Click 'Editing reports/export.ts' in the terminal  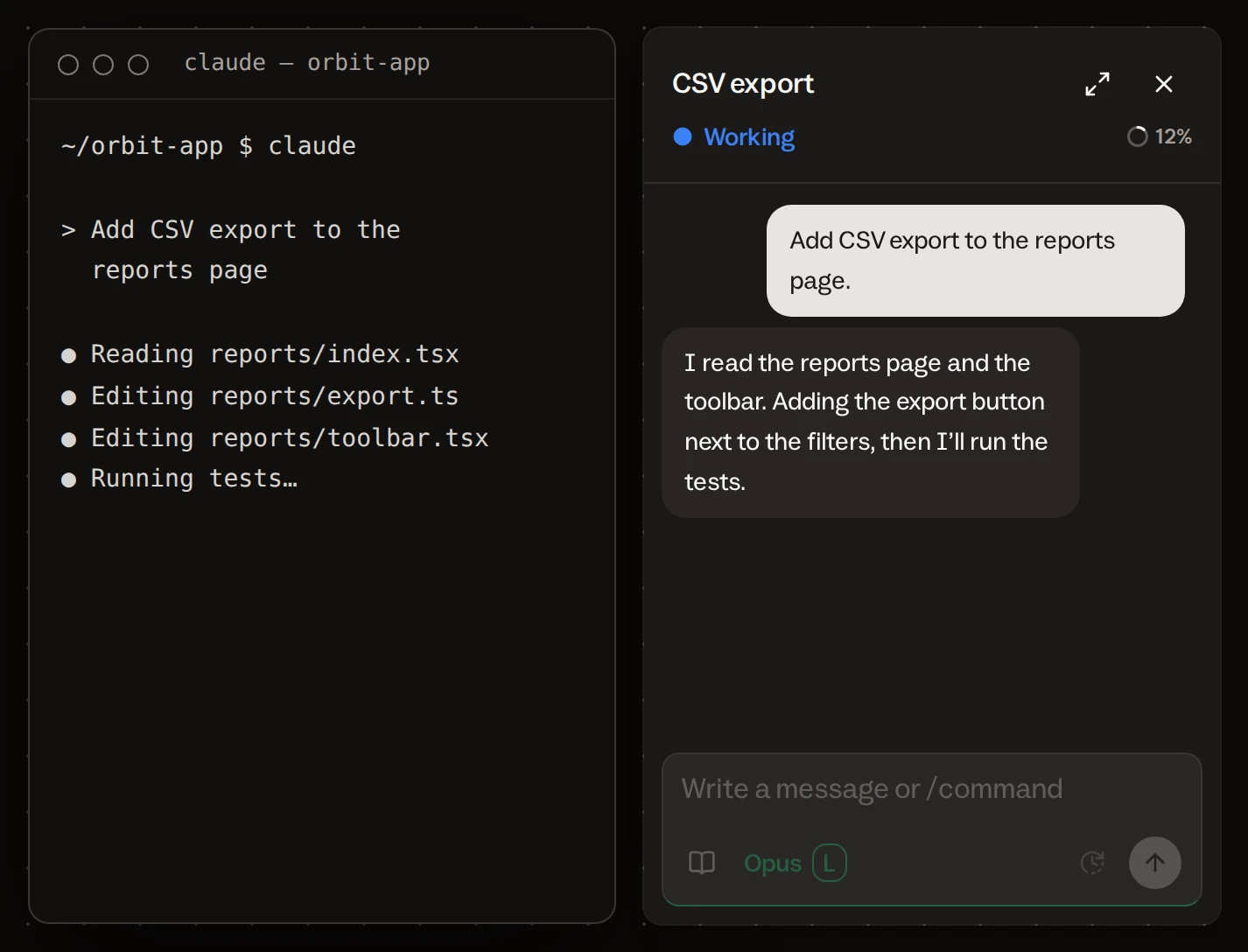tap(275, 396)
